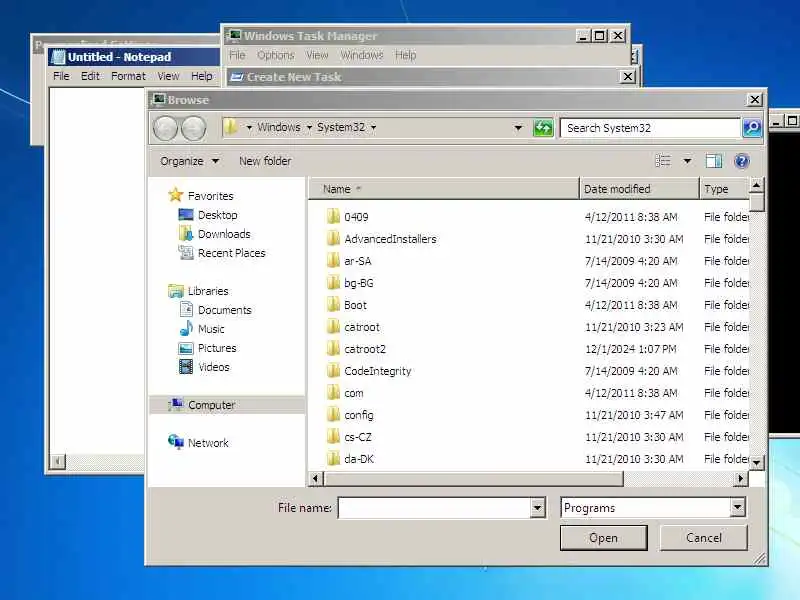This screenshot has width=800, height=600.
Task: Select the AdvancedInstallers folder icon
Action: point(333,238)
